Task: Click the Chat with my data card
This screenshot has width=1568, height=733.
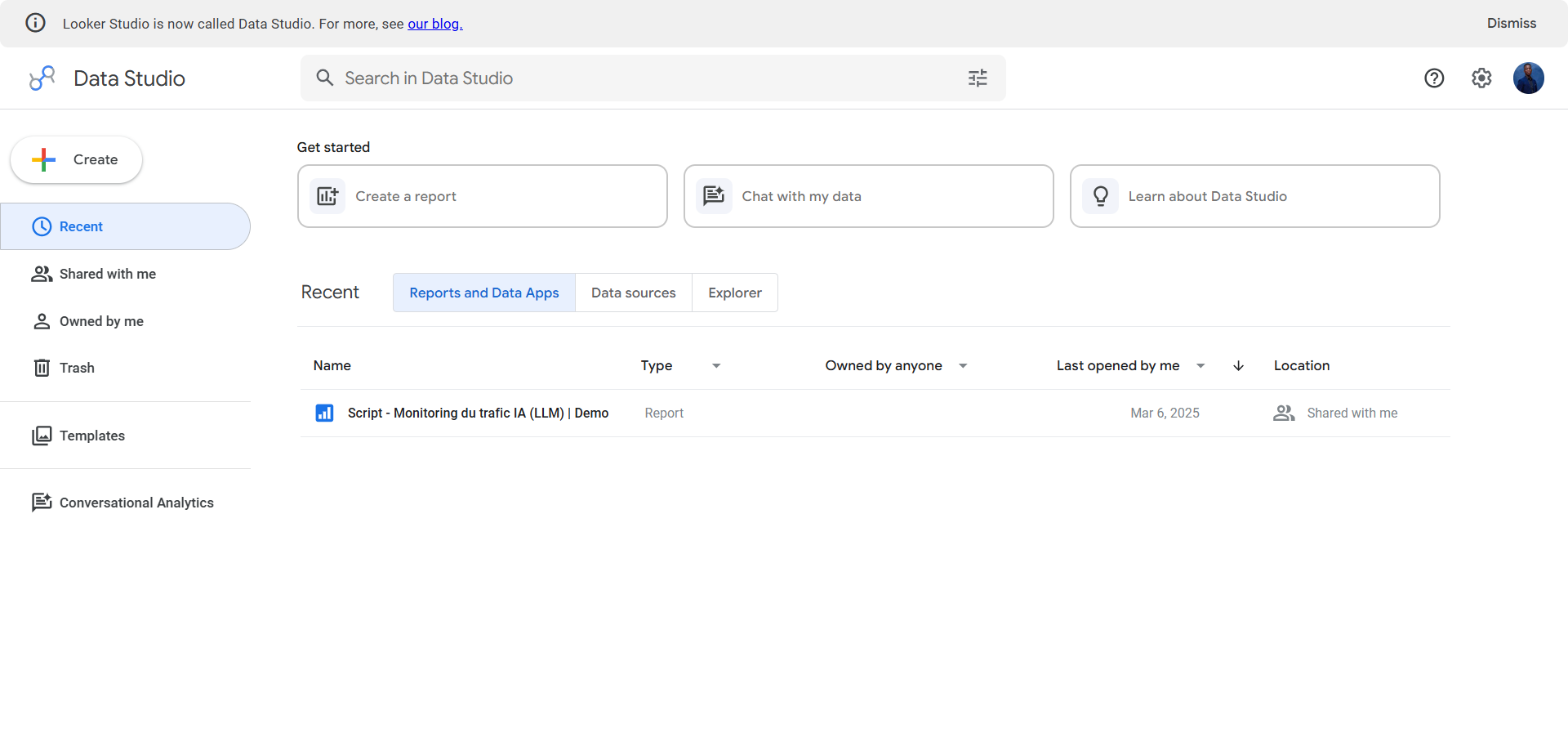Action: [869, 196]
